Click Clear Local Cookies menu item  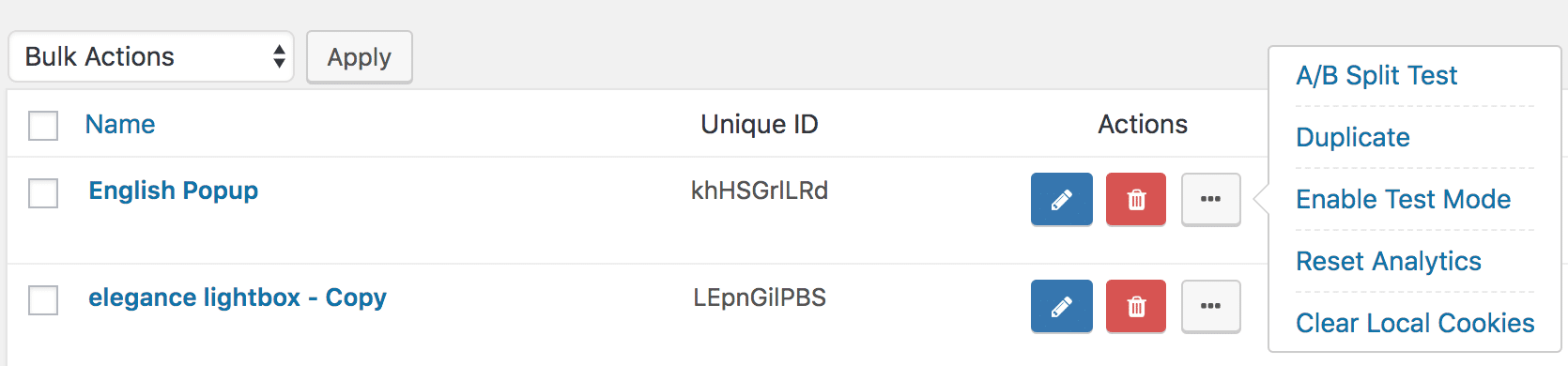coord(1415,323)
